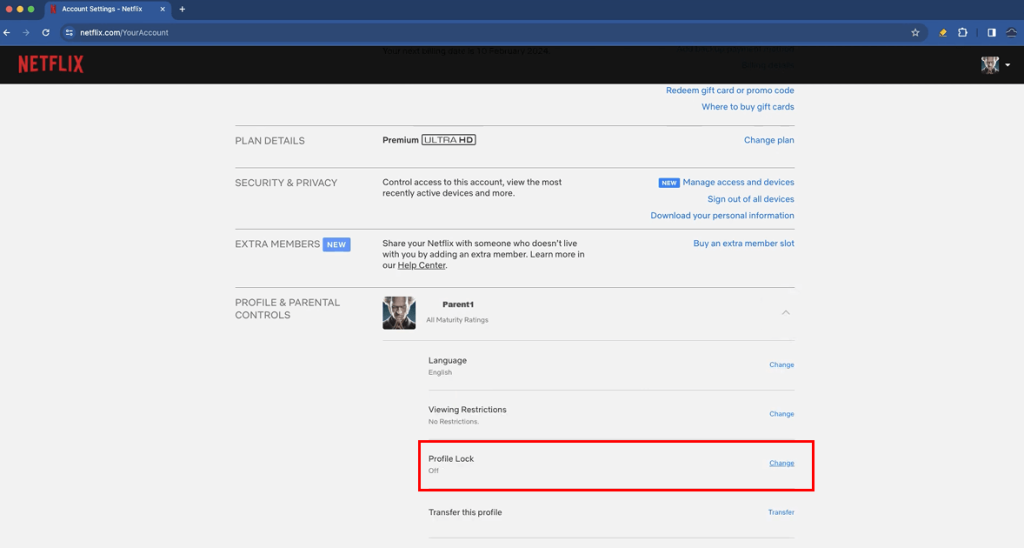Click Buy an extra member slot
The height and width of the screenshot is (548, 1024).
pyautogui.click(x=744, y=243)
